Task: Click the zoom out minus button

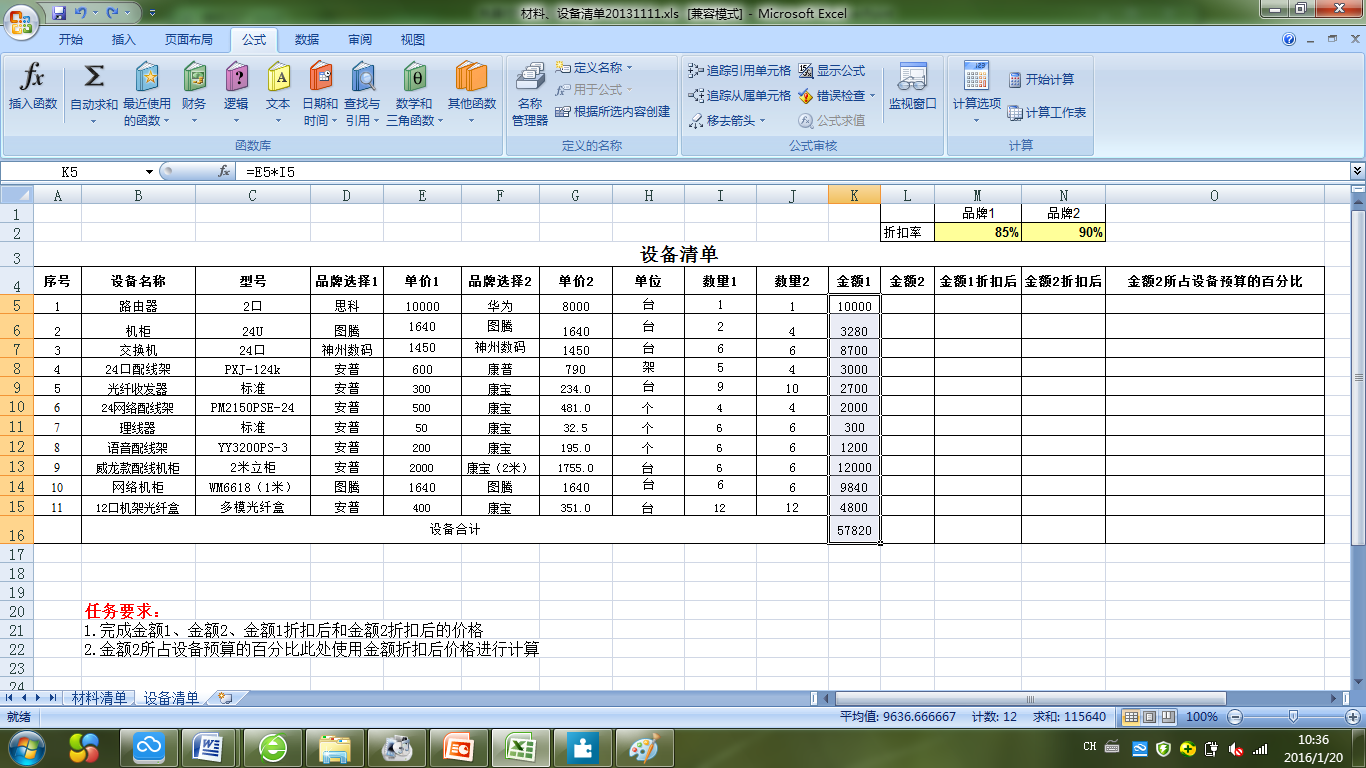Action: [1236, 717]
